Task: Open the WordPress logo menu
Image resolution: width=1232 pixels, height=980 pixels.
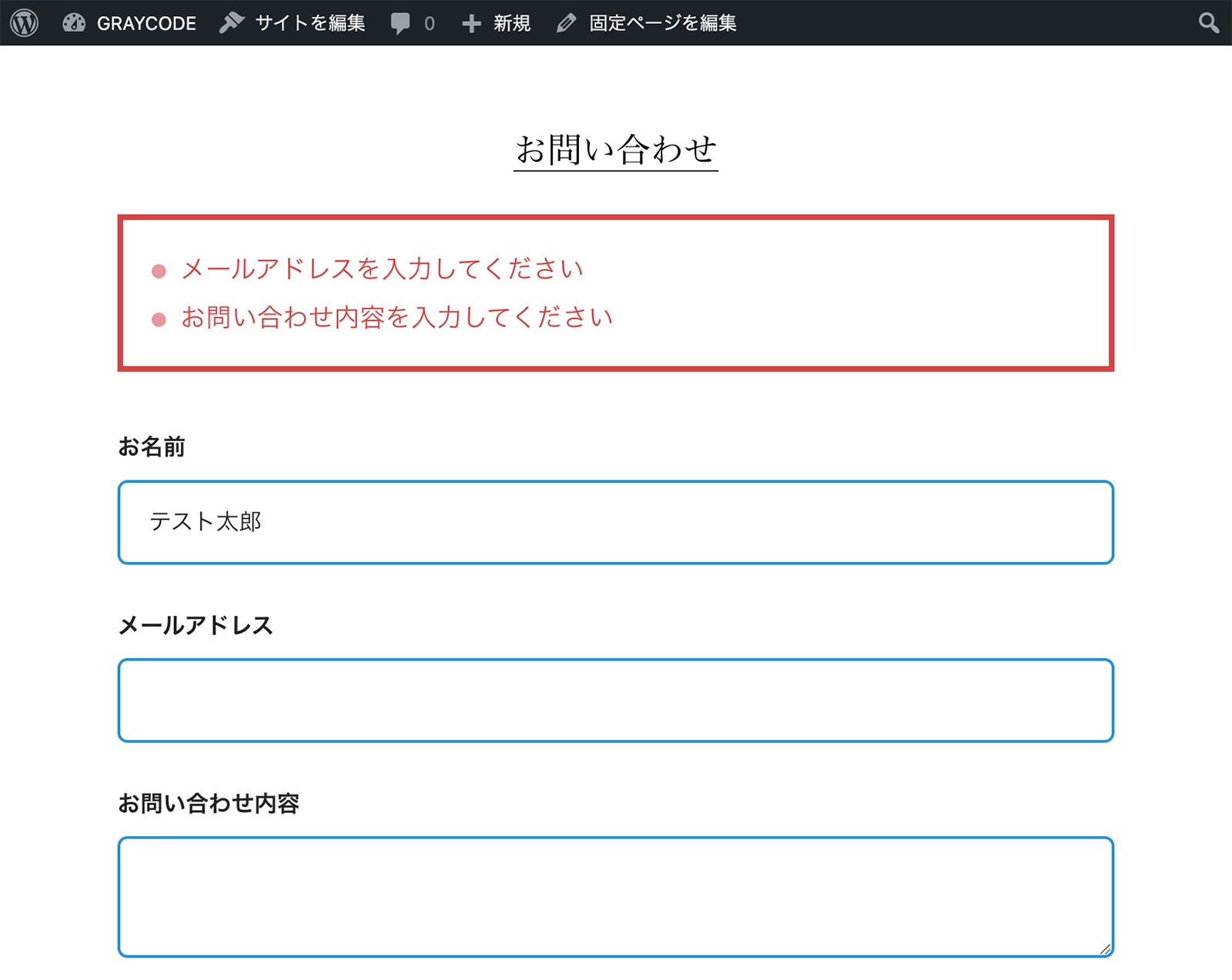Action: tap(25, 23)
